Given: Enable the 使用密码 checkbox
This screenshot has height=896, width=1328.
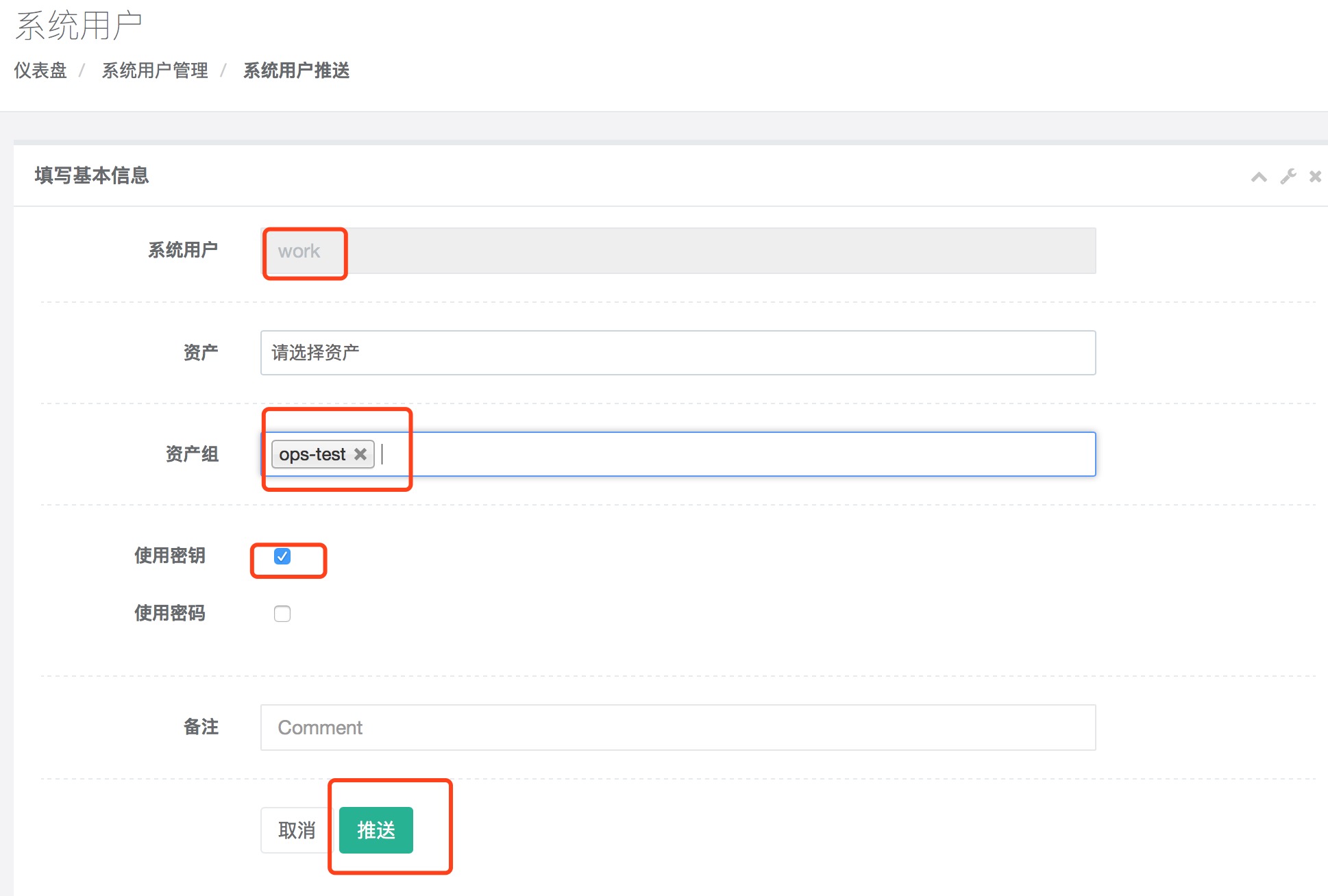Looking at the screenshot, I should coord(282,614).
